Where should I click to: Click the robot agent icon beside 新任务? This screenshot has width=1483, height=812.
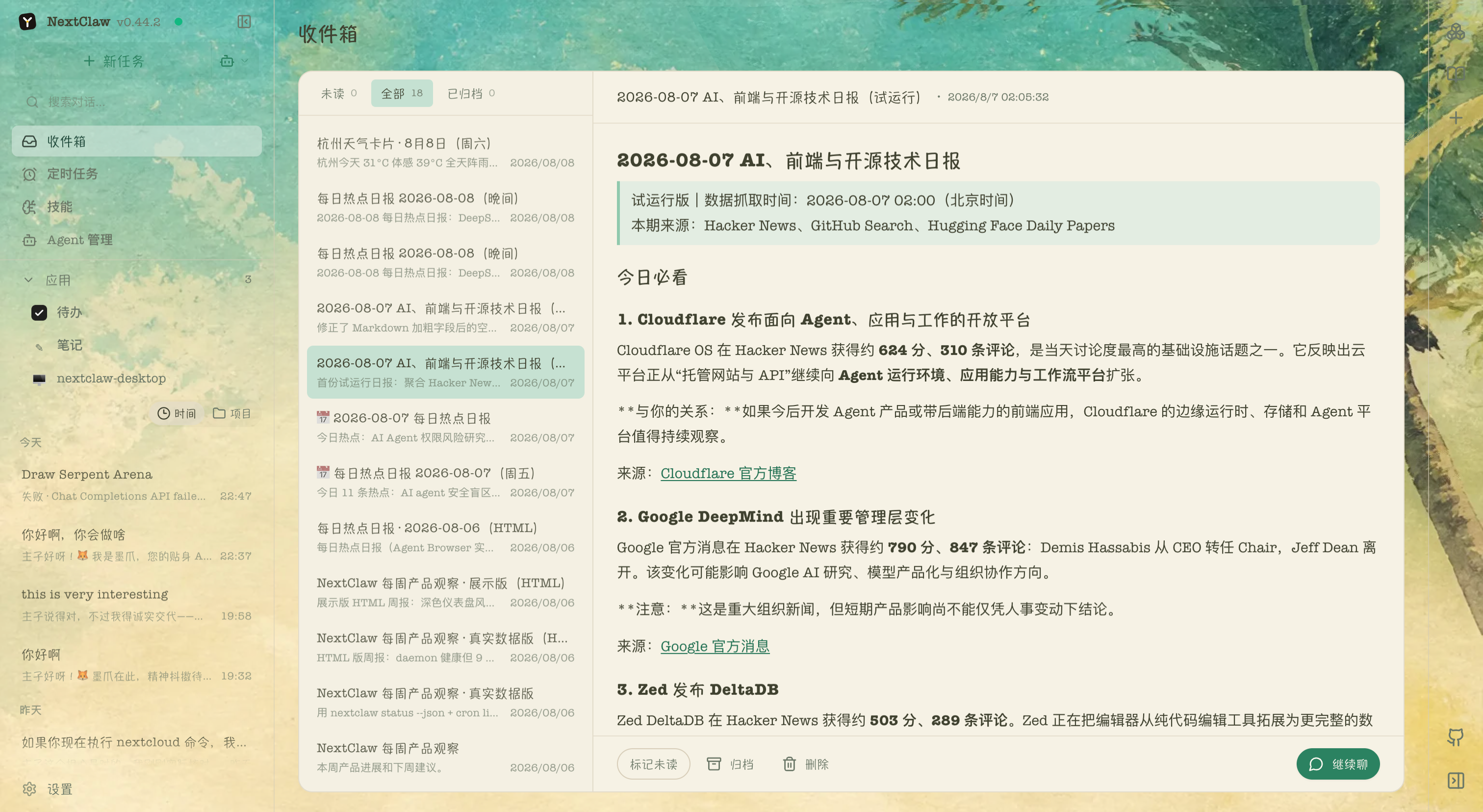coord(227,61)
